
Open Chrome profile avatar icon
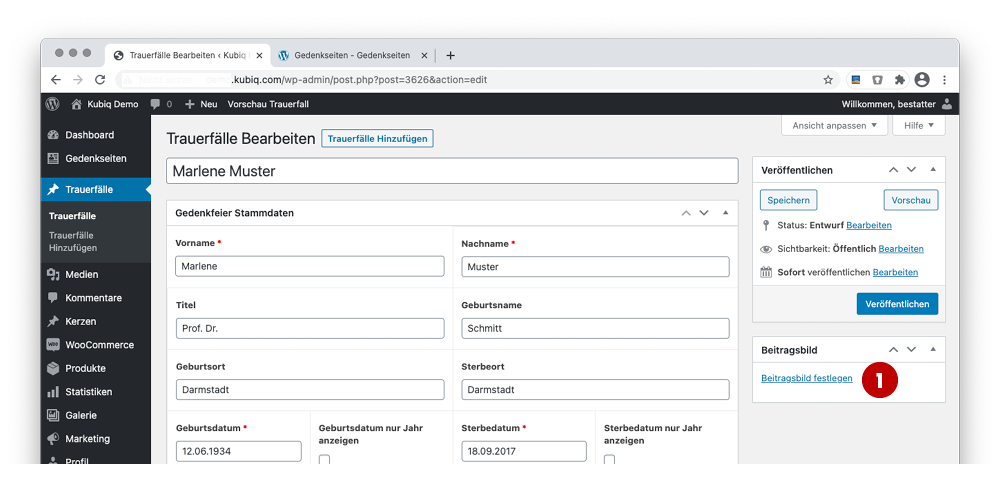point(921,79)
